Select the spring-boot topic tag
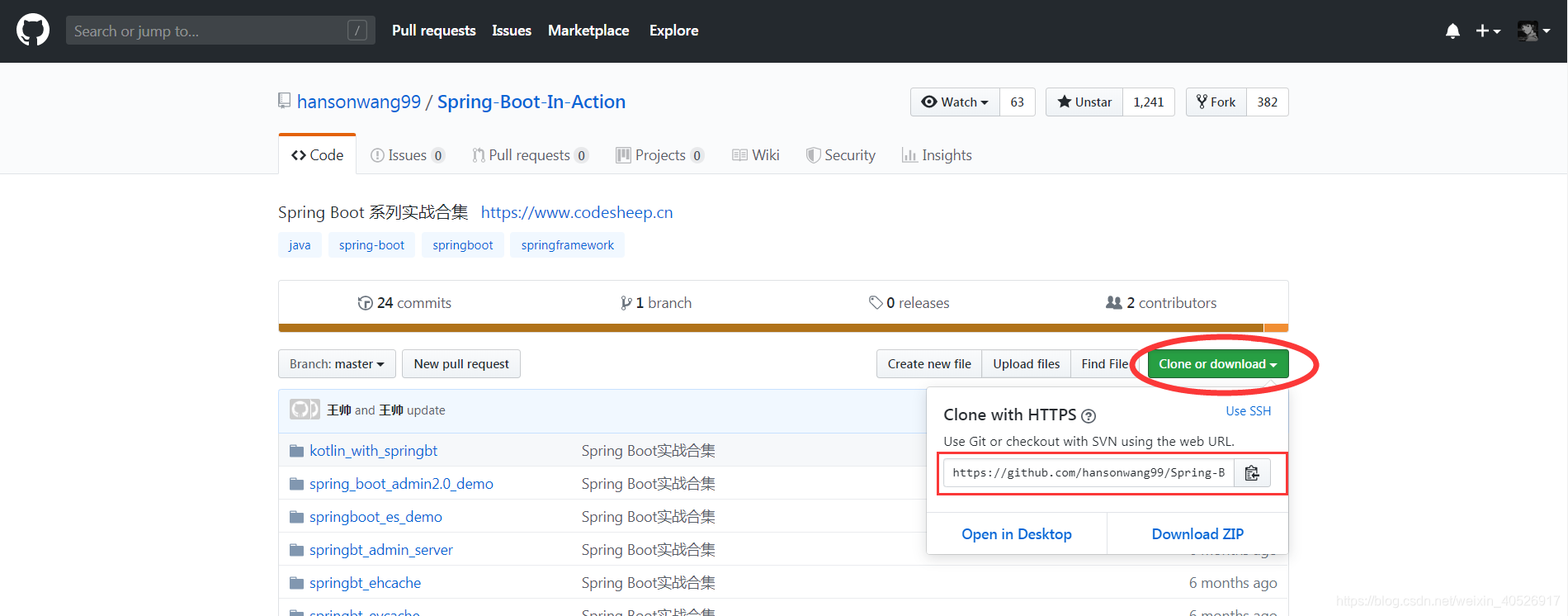The image size is (1568, 616). pos(371,245)
